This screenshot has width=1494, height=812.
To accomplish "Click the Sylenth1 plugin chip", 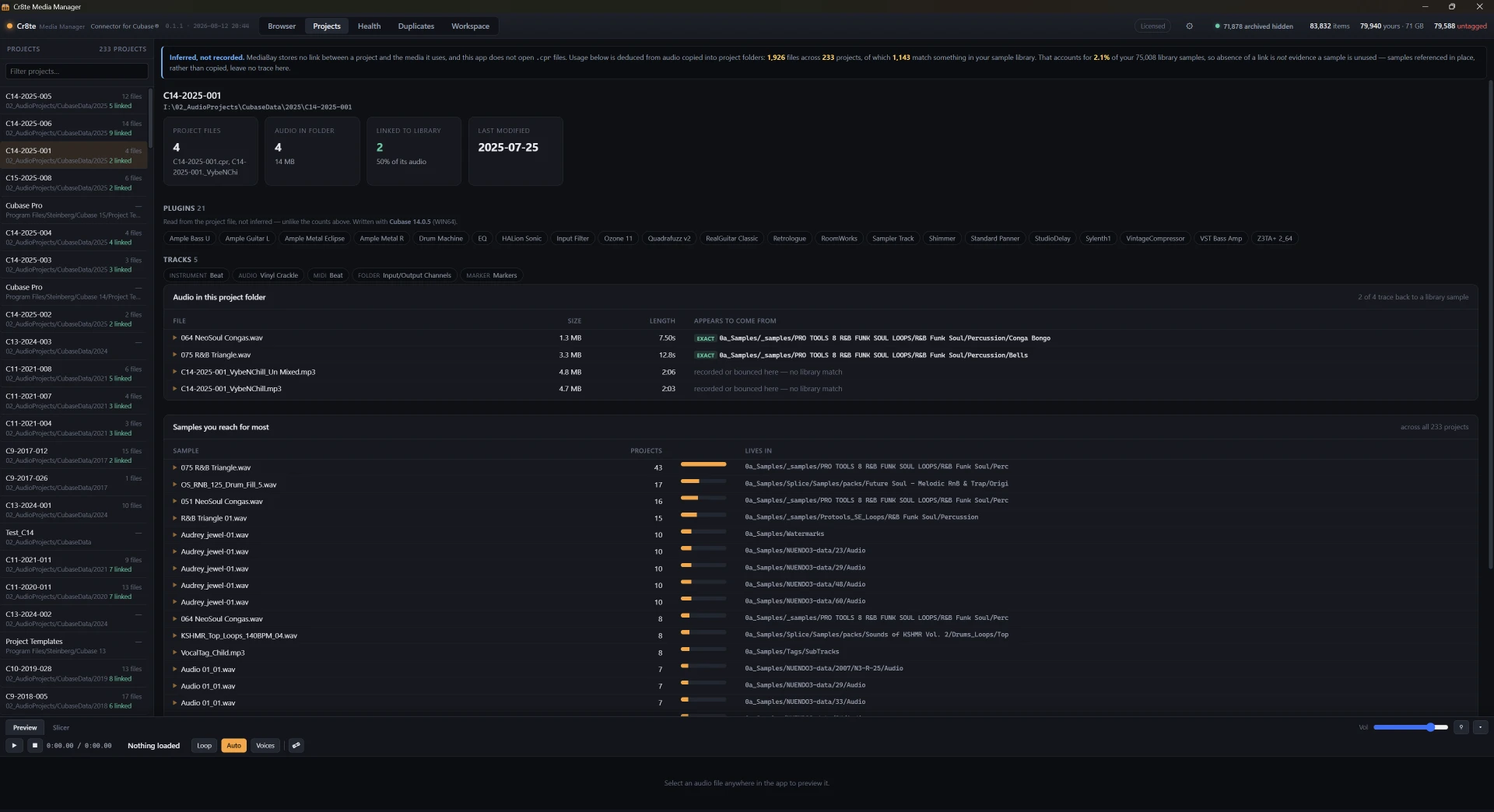I will click(1098, 238).
